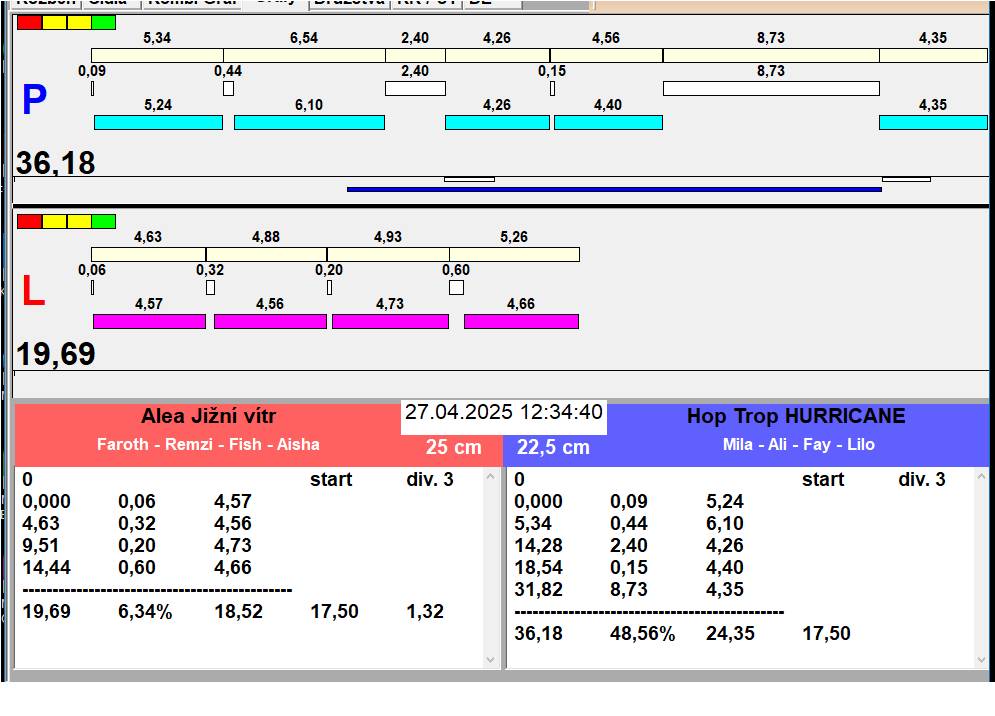995x716 pixels.
Task: Click the Alea Jižní vítr team name
Action: pos(208,416)
